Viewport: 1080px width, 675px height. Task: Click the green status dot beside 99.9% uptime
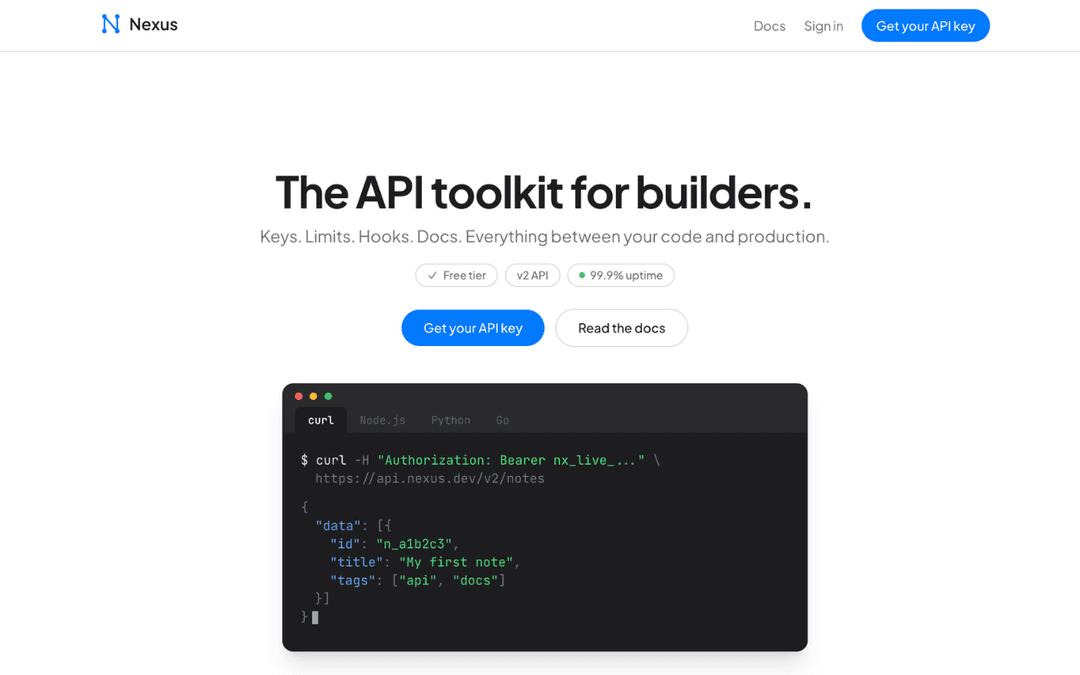(582, 275)
